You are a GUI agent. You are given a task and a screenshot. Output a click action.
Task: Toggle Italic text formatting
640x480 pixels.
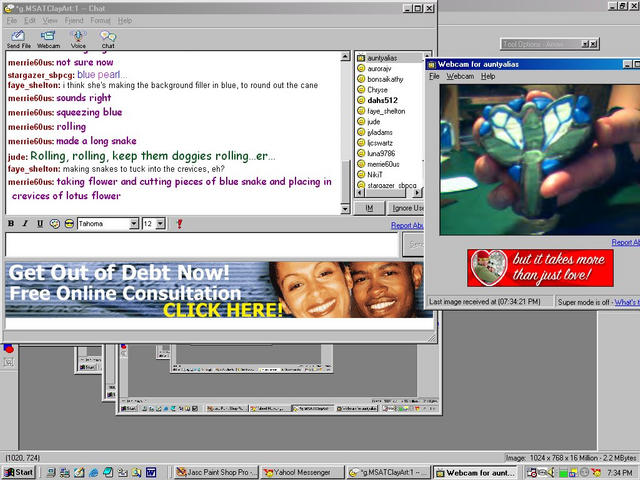[x=25, y=223]
